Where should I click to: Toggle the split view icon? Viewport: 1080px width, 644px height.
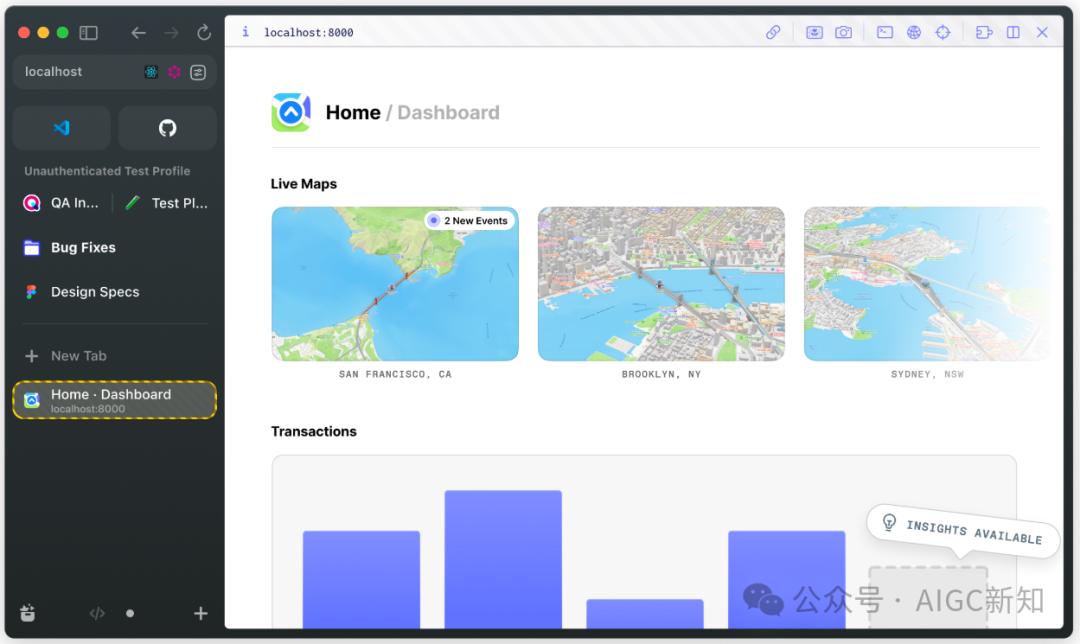(x=1013, y=32)
